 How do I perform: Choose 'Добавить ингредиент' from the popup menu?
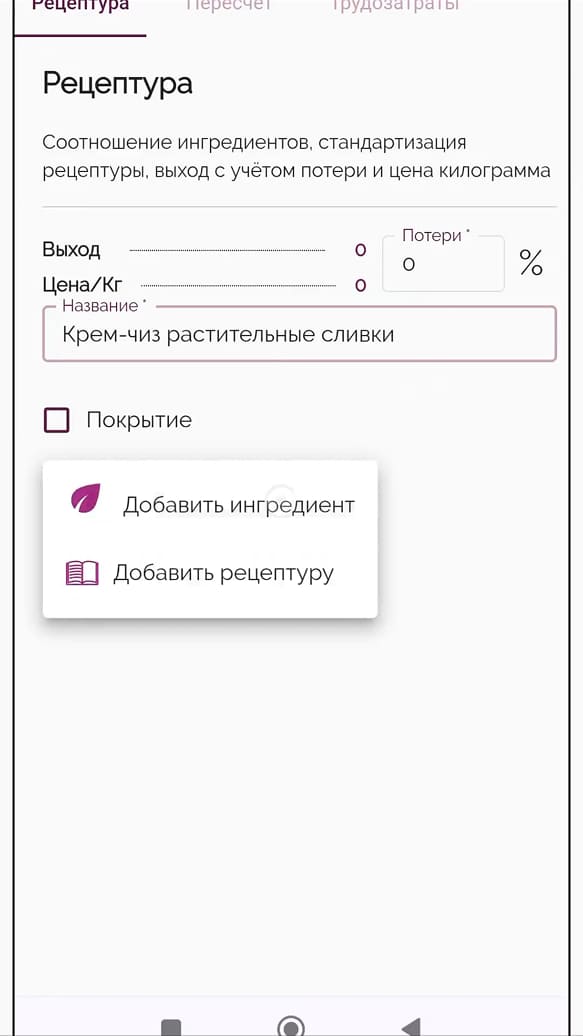click(238, 505)
